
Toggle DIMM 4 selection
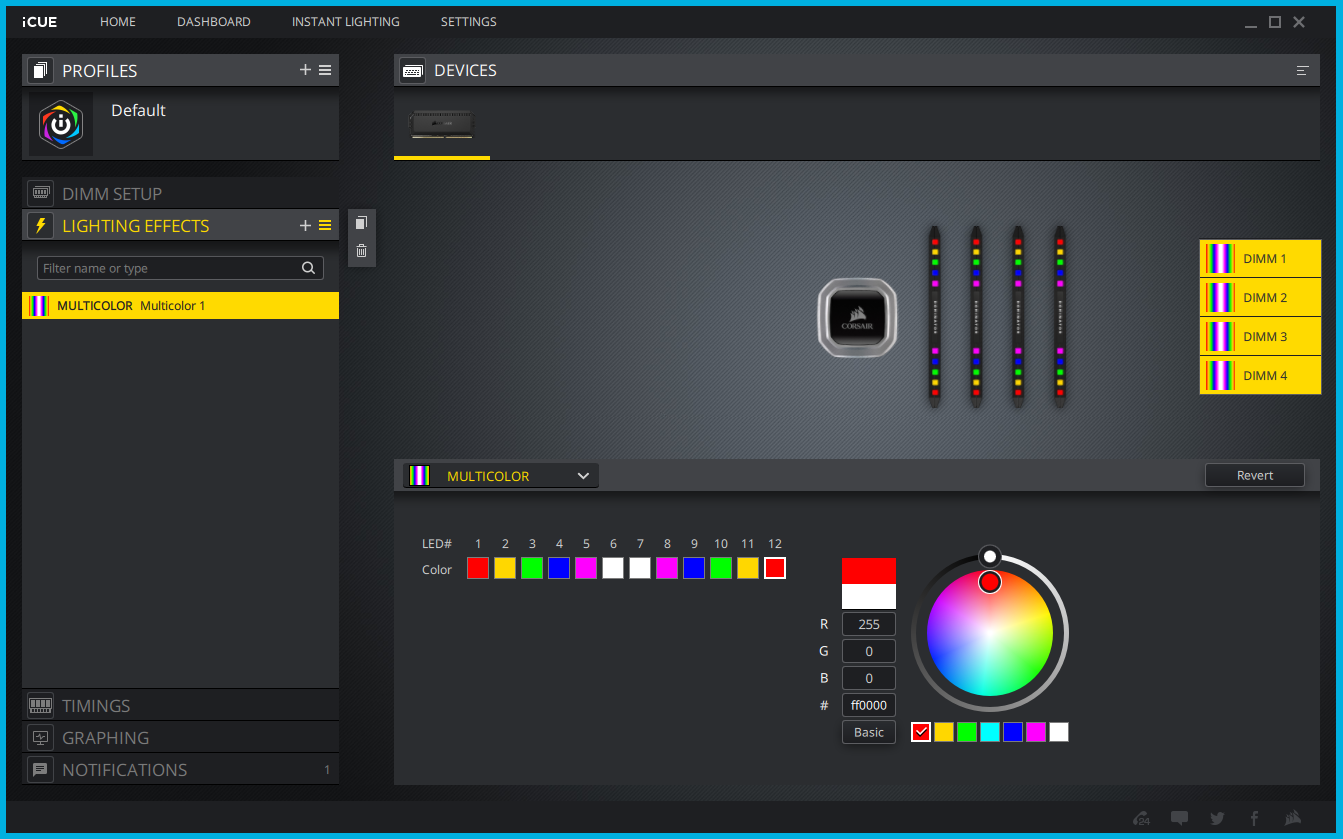click(x=1260, y=376)
